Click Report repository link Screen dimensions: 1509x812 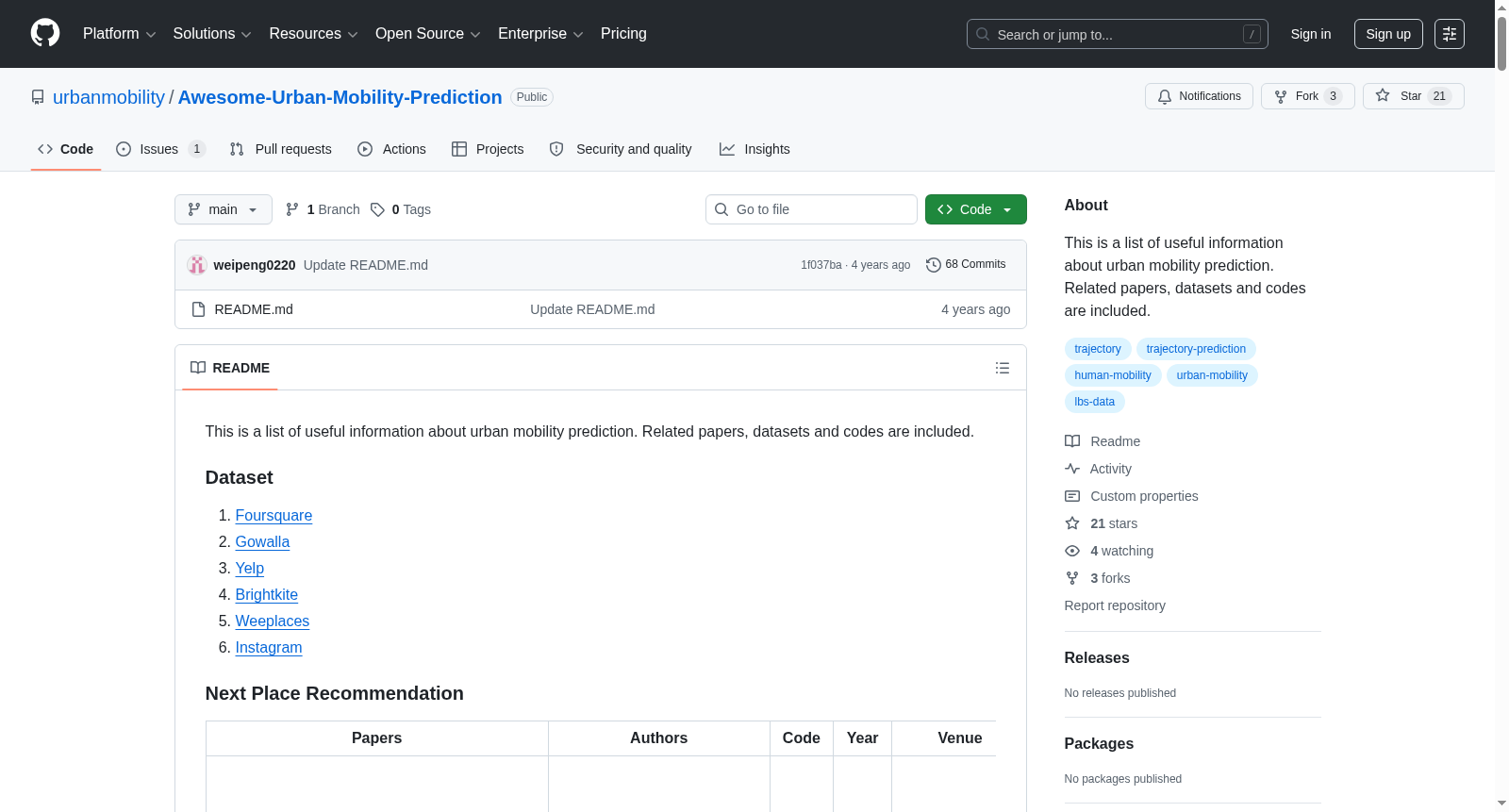point(1115,605)
